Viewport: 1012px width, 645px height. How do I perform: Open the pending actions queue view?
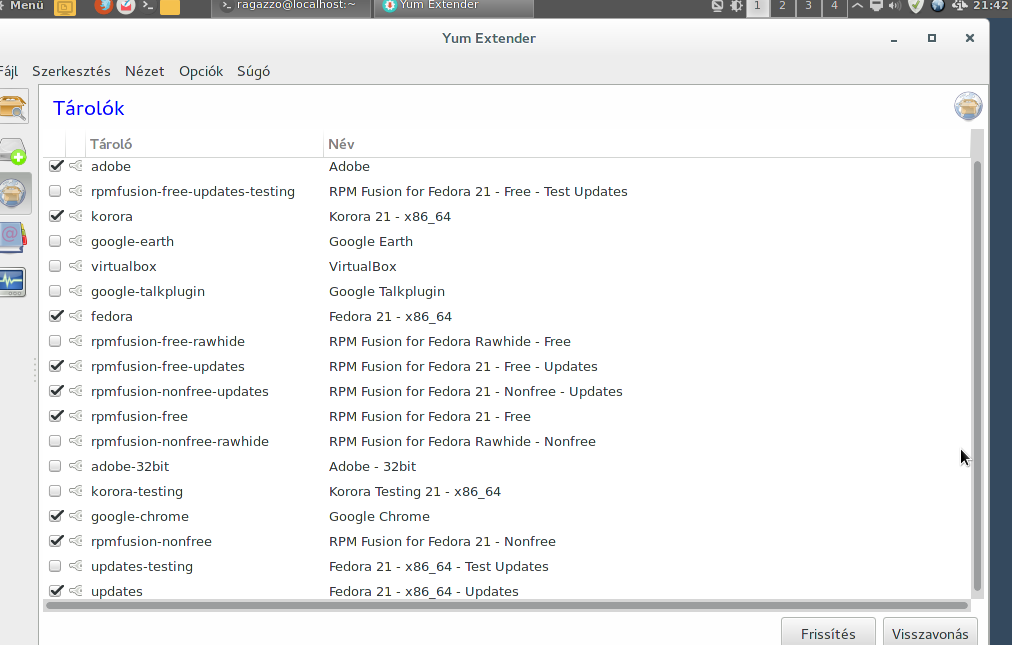point(13,151)
